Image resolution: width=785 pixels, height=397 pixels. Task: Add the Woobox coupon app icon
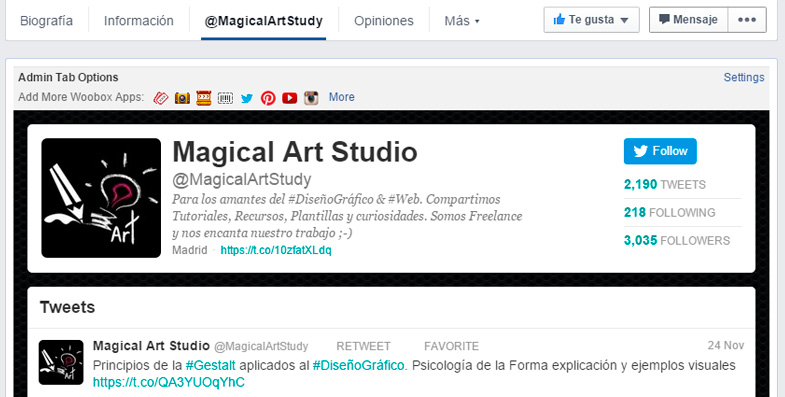[160, 98]
